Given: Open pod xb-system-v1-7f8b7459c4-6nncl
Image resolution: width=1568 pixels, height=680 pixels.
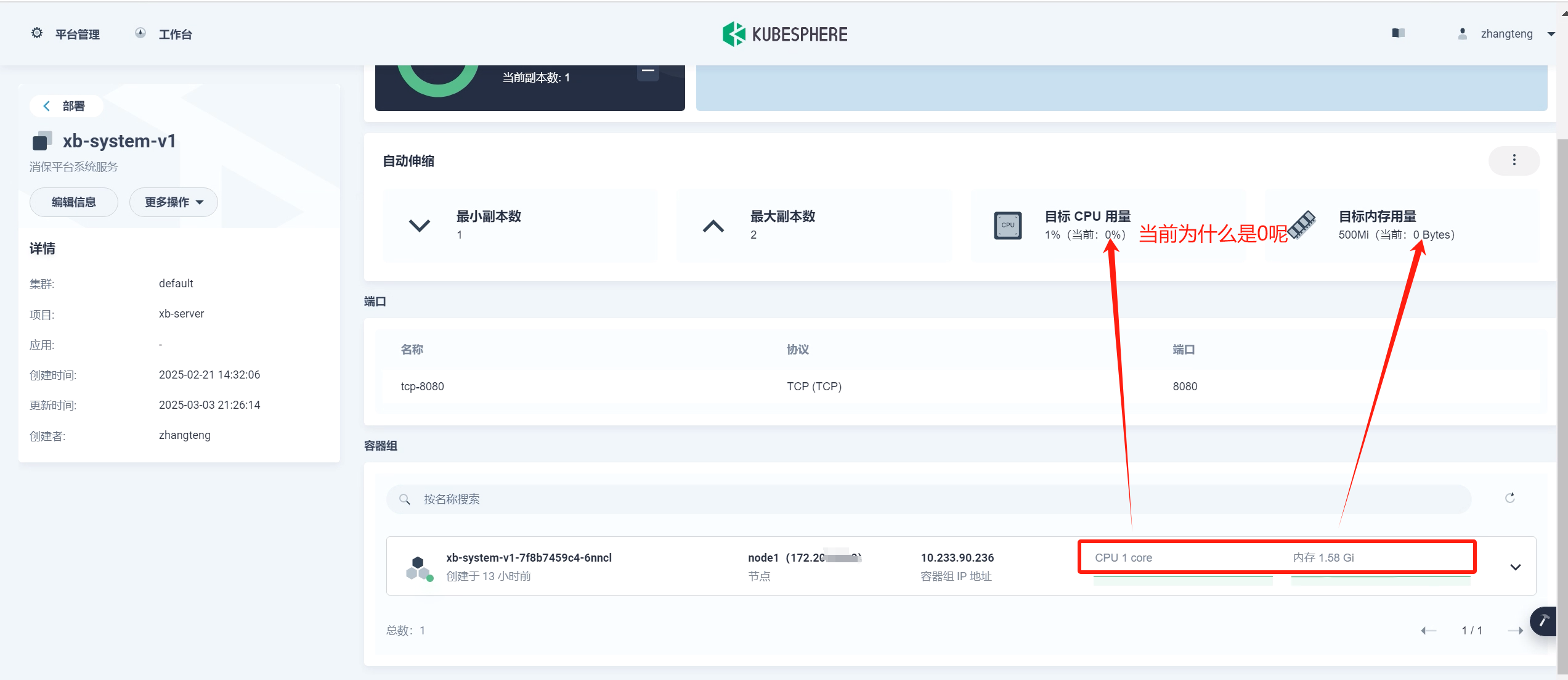Looking at the screenshot, I should click(x=529, y=558).
